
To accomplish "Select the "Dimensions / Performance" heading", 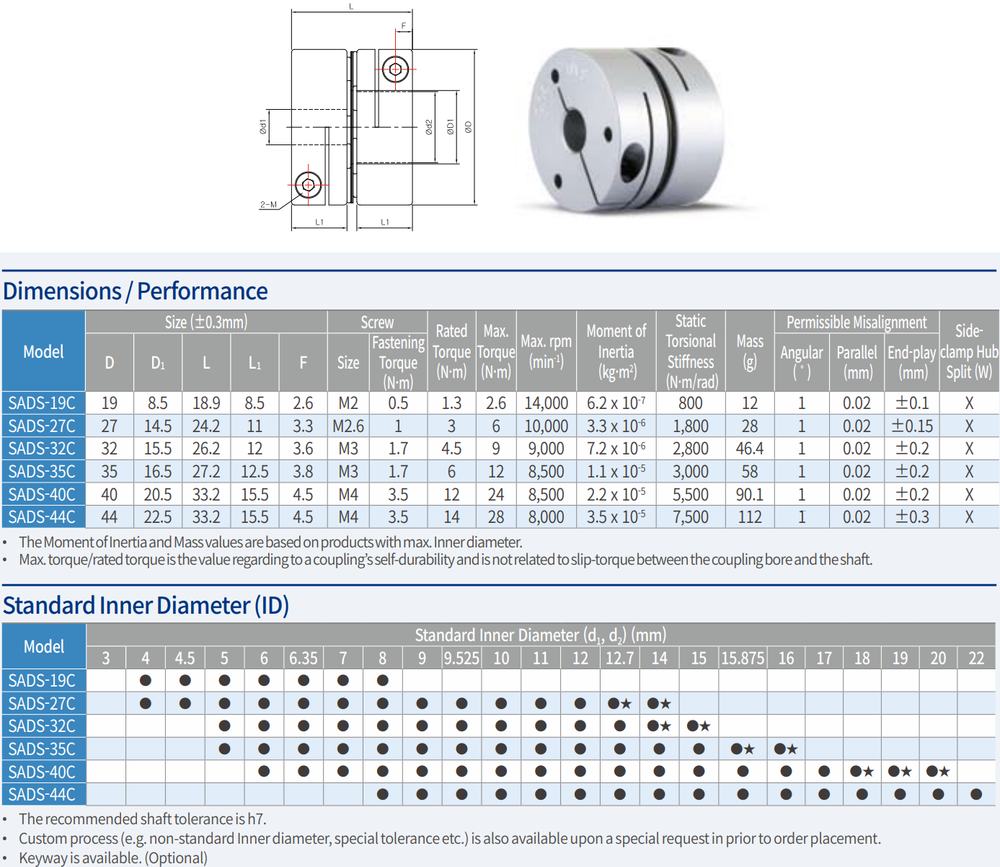I will click(135, 291).
